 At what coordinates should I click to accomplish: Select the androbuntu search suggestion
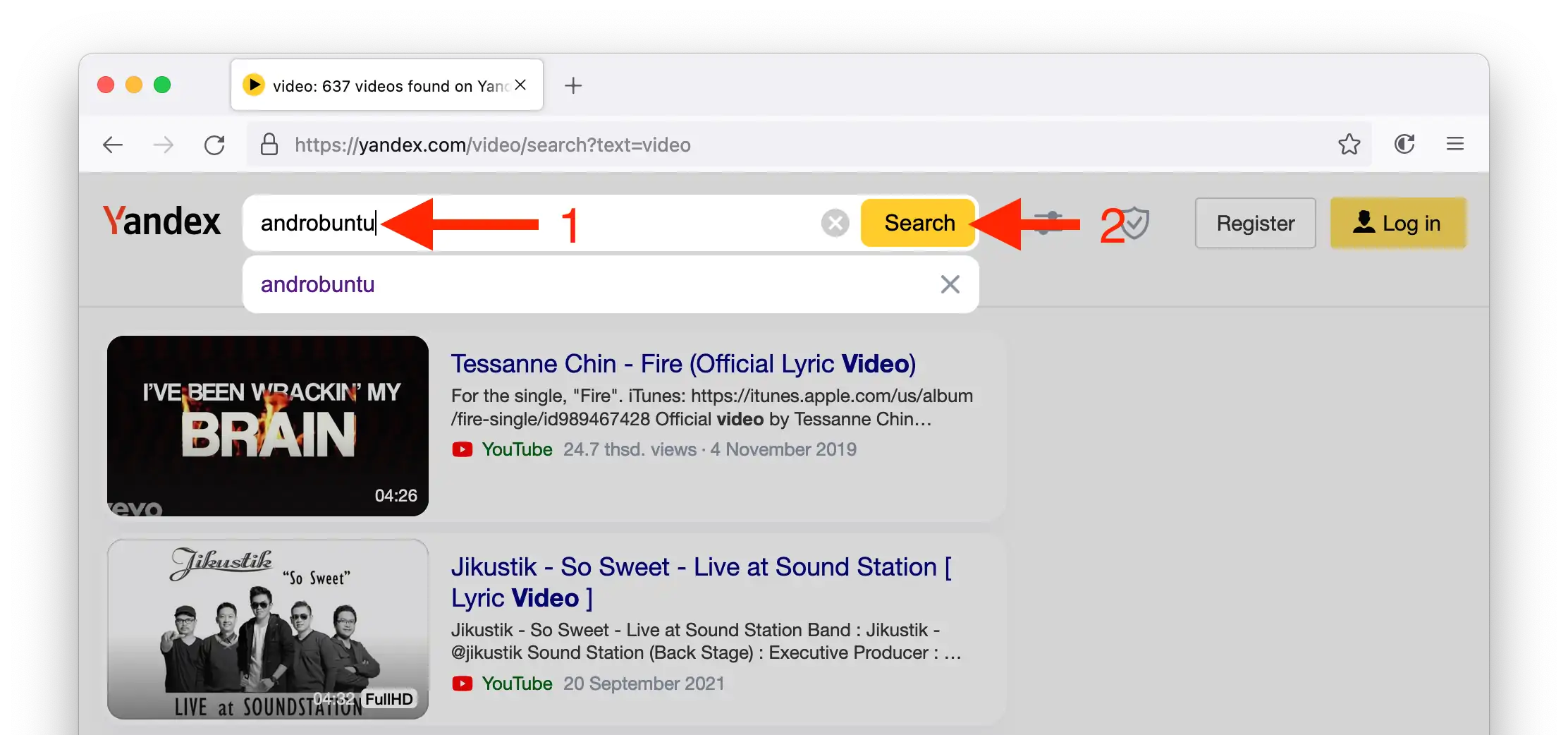[x=317, y=284]
